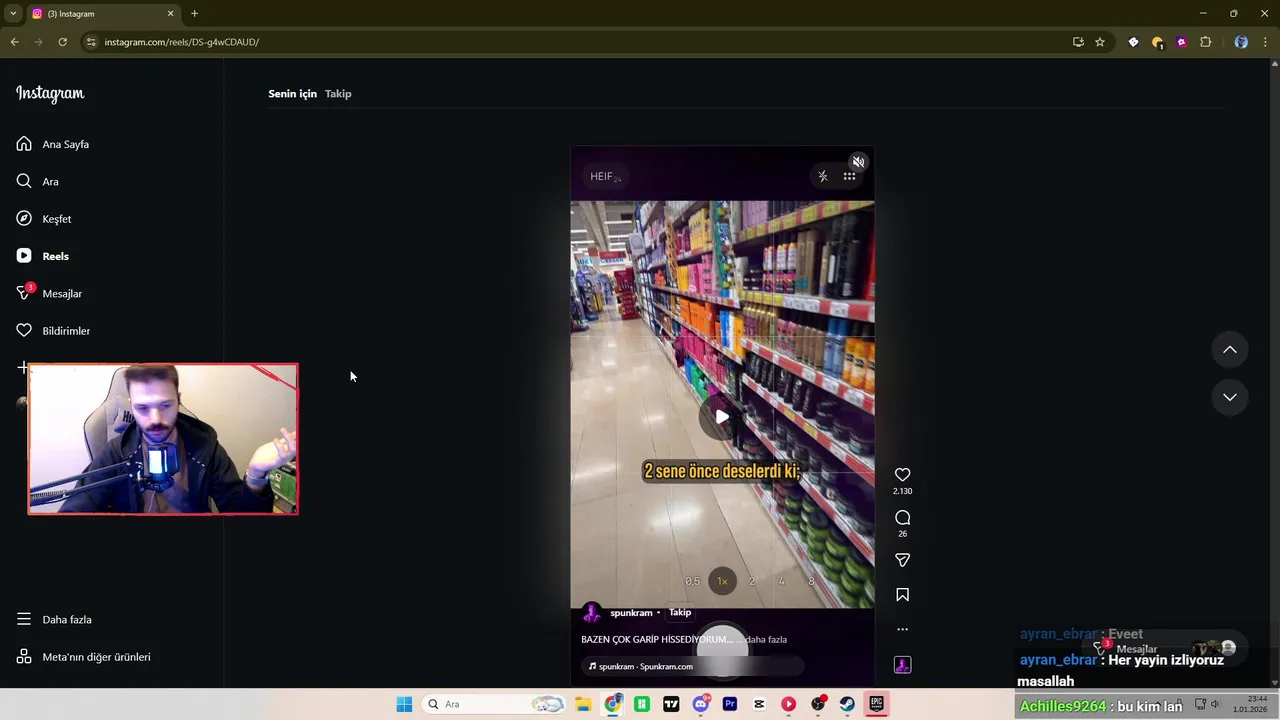Open volume control in system tray

tap(1216, 705)
